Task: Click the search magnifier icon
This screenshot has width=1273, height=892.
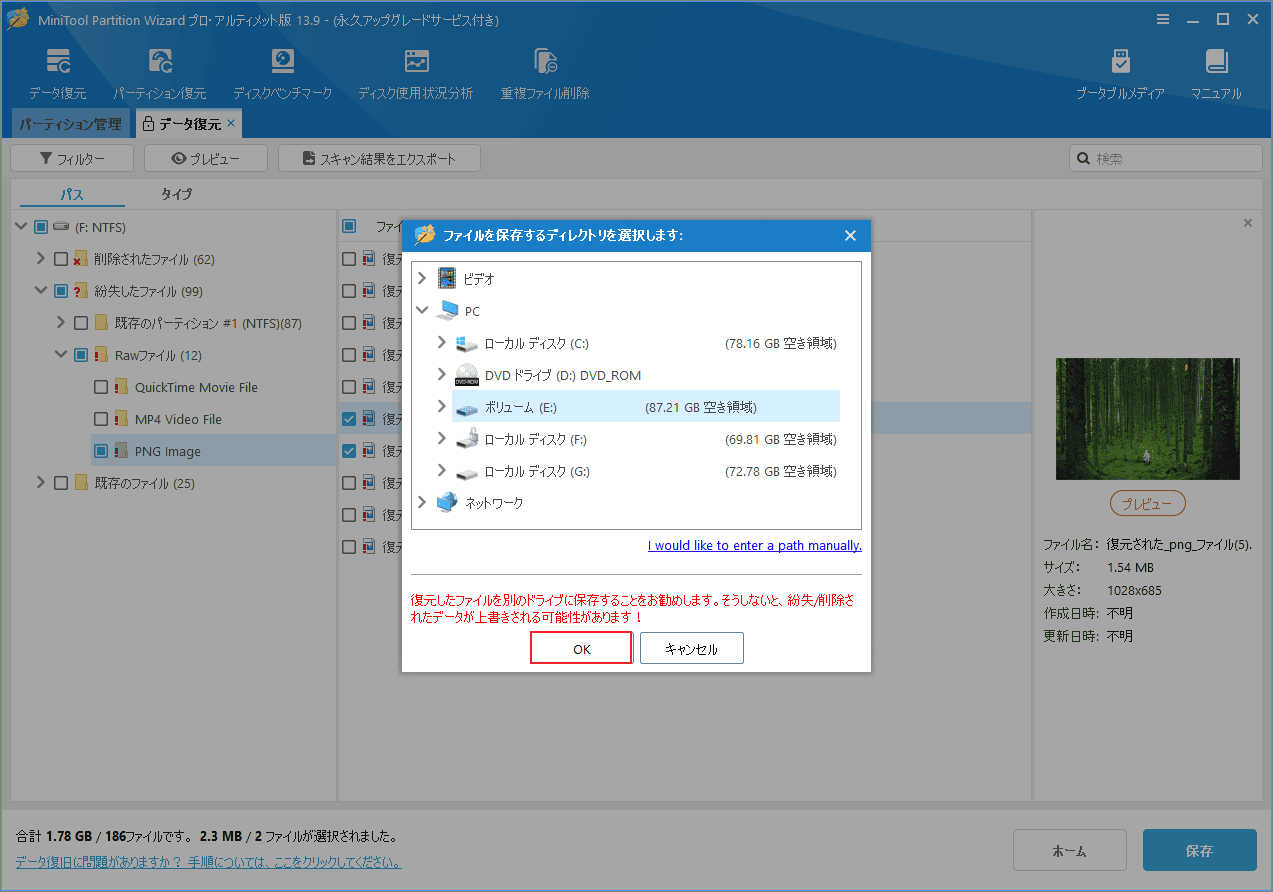Action: pyautogui.click(x=1083, y=158)
